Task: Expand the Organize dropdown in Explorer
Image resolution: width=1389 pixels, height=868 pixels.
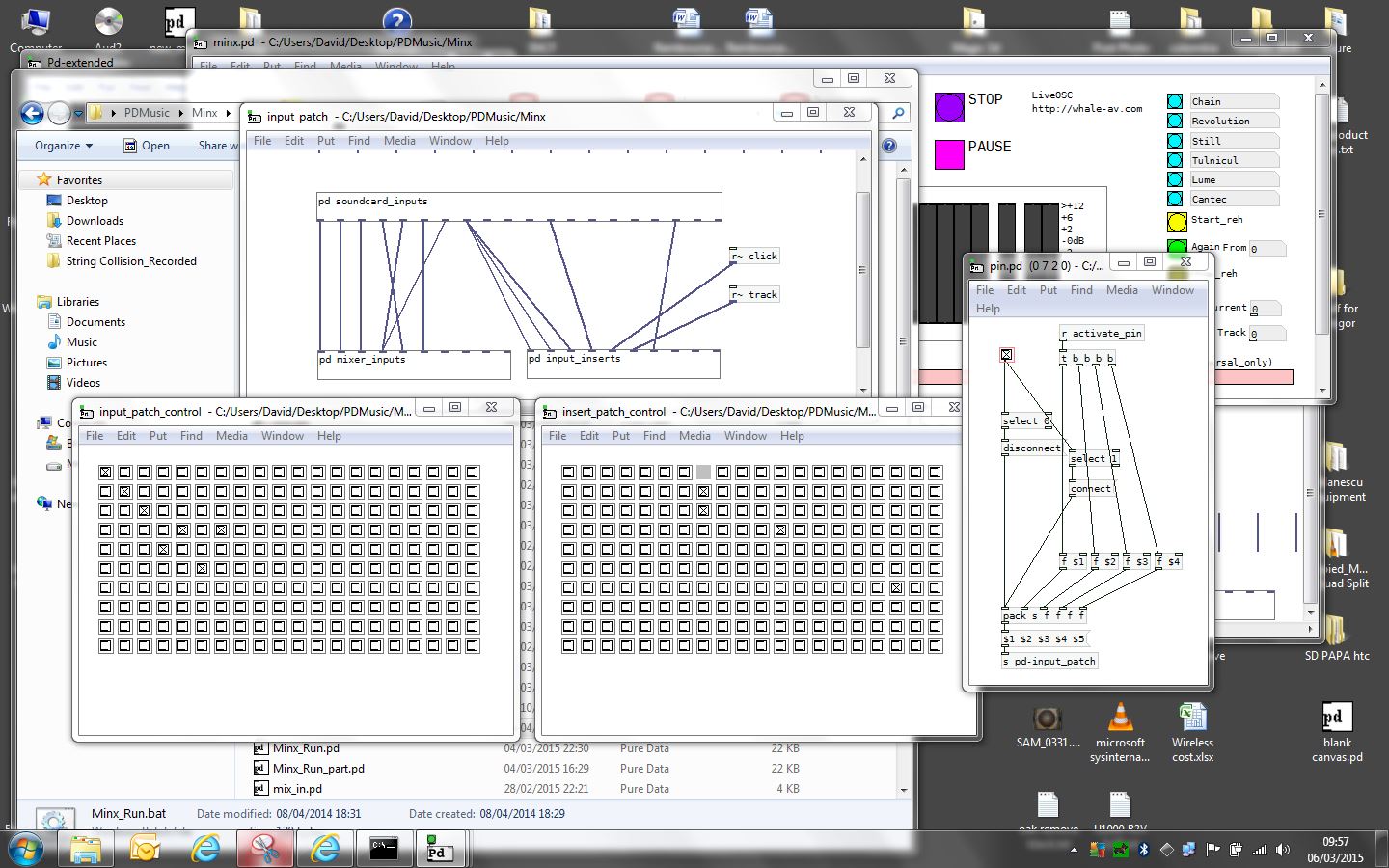Action: click(64, 146)
